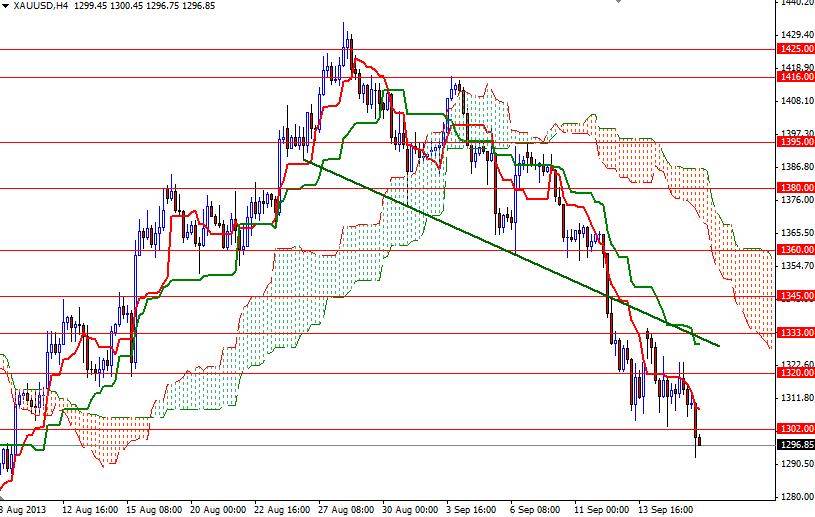Viewport: 815px width, 517px height.
Task: Click the 1425.00 price level label
Action: pos(796,49)
